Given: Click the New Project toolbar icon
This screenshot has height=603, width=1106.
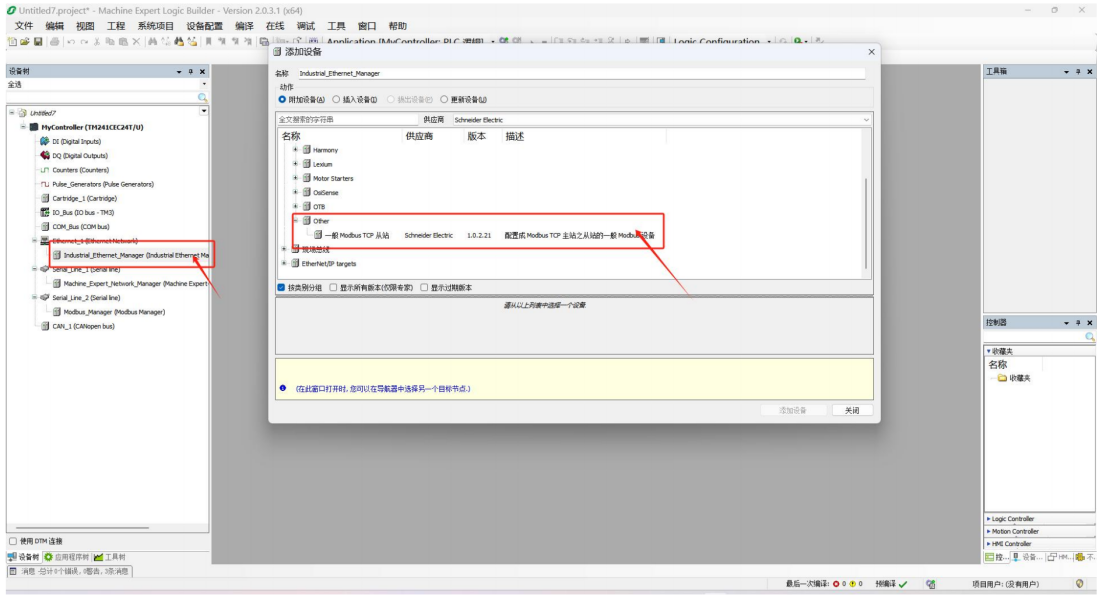Looking at the screenshot, I should [x=12, y=42].
